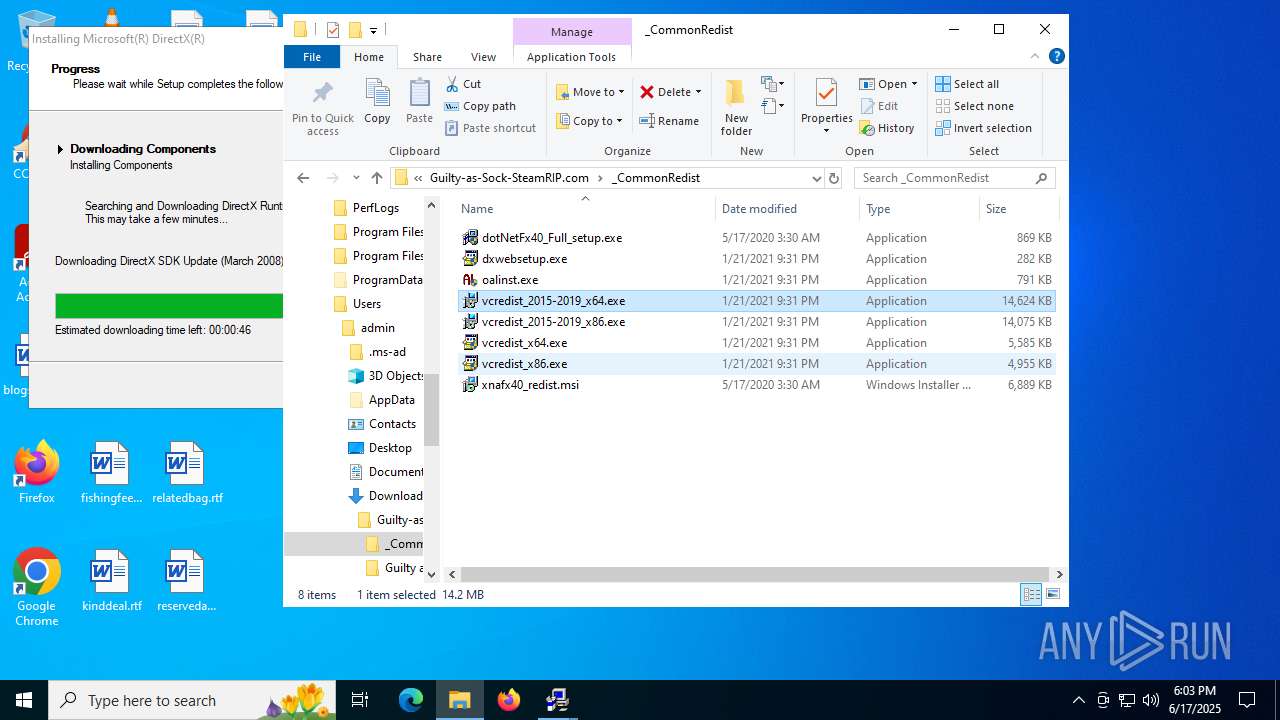This screenshot has height=720, width=1280.
Task: Click the Paste icon in the ribbon
Action: point(419,94)
